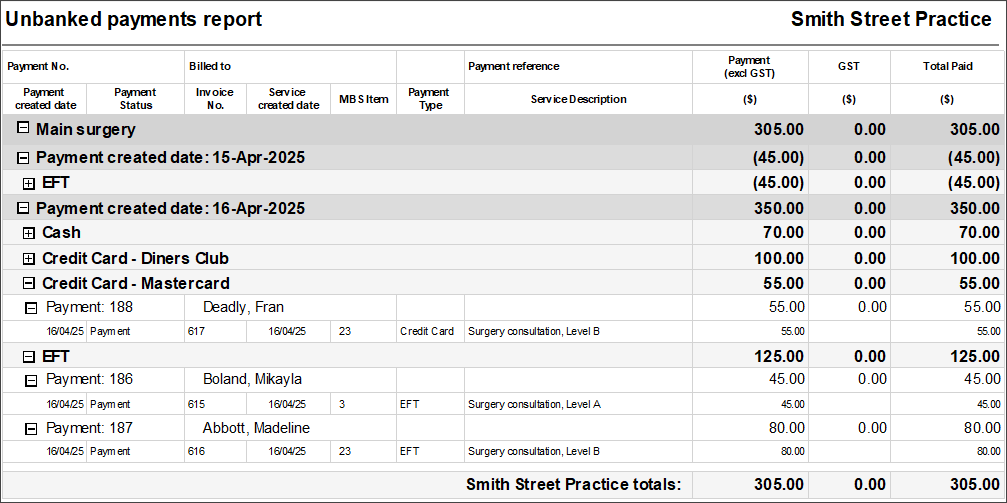Click the Total Paid column header

[x=948, y=66]
